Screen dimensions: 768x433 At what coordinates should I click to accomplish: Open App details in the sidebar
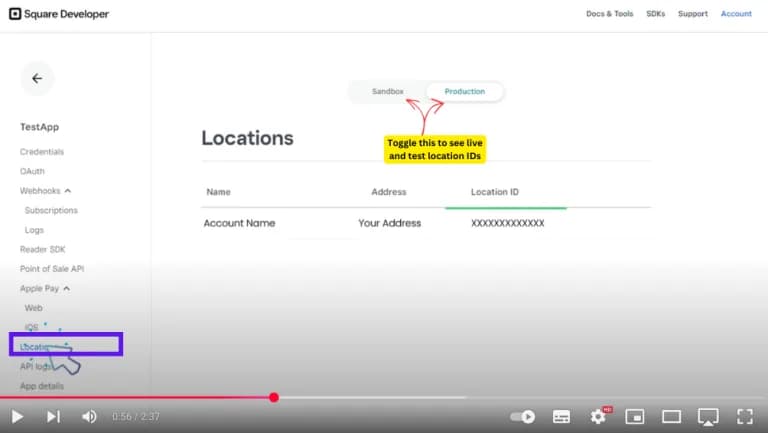pyautogui.click(x=42, y=386)
